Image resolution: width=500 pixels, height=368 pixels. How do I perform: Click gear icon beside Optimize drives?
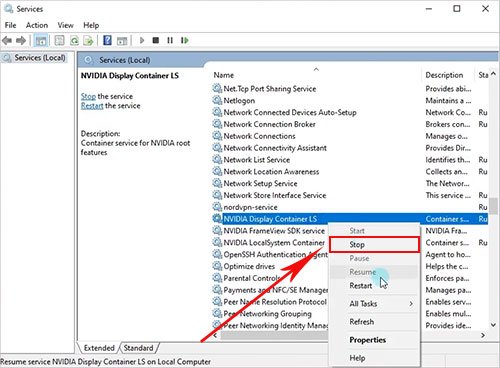217,266
